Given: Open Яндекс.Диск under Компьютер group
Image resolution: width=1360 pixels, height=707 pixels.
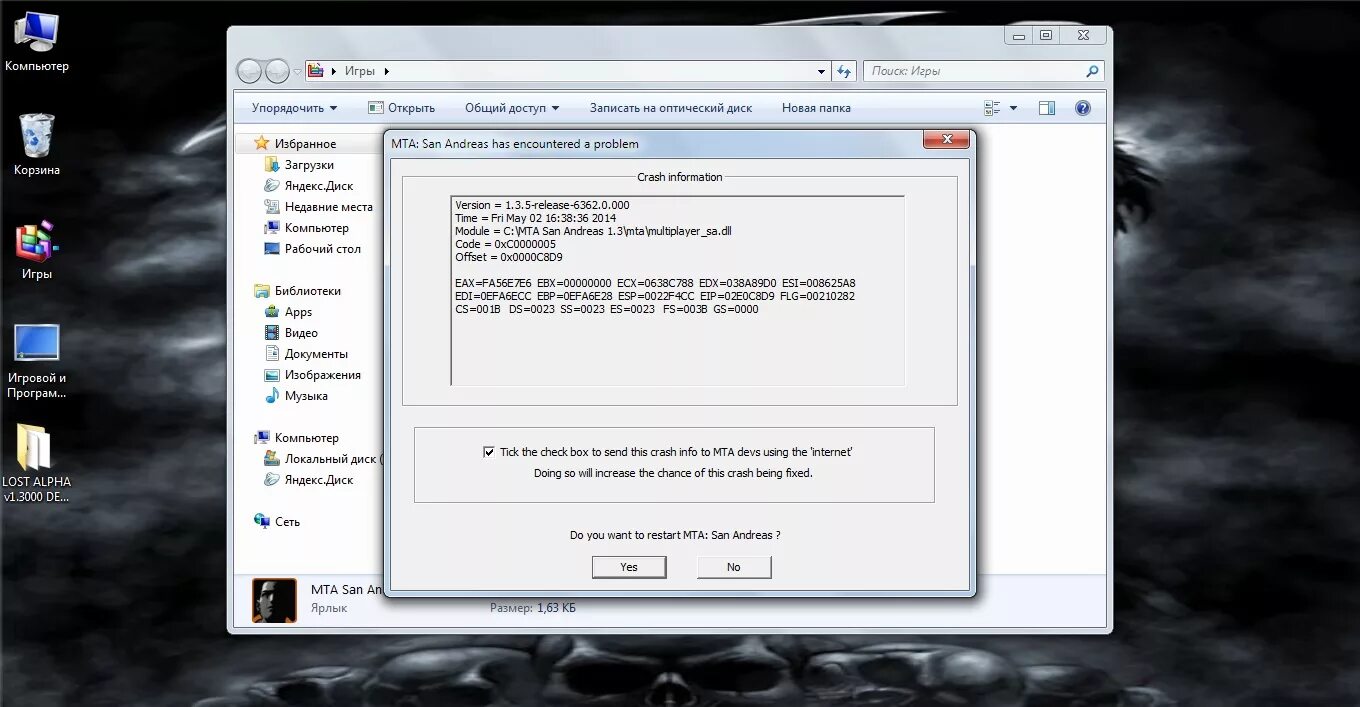Looking at the screenshot, I should click(309, 480).
